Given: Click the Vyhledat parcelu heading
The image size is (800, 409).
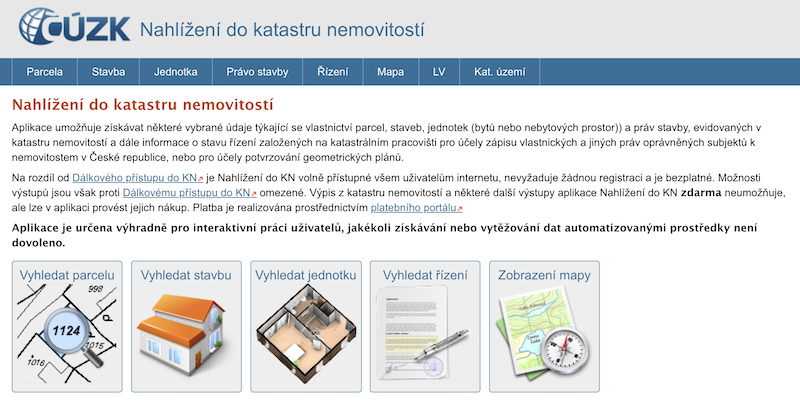Looking at the screenshot, I should (x=67, y=275).
